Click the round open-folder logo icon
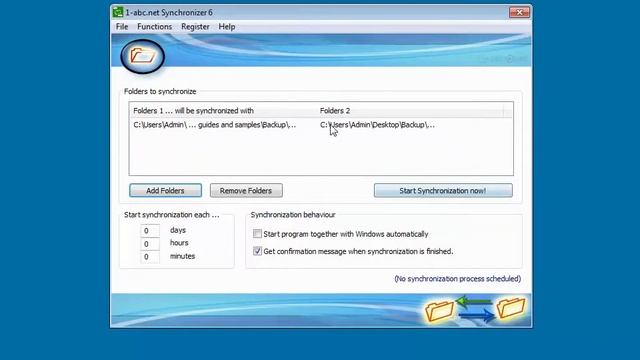640x360 pixels. pyautogui.click(x=142, y=56)
